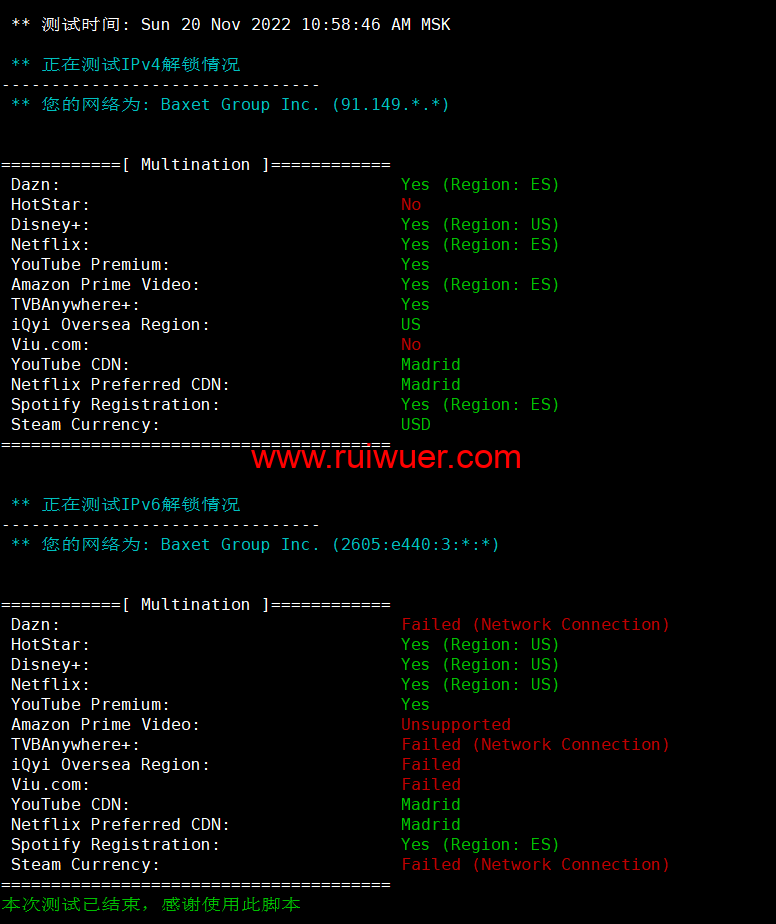Click the red HotStar No result
This screenshot has width=776, height=924.
point(411,204)
